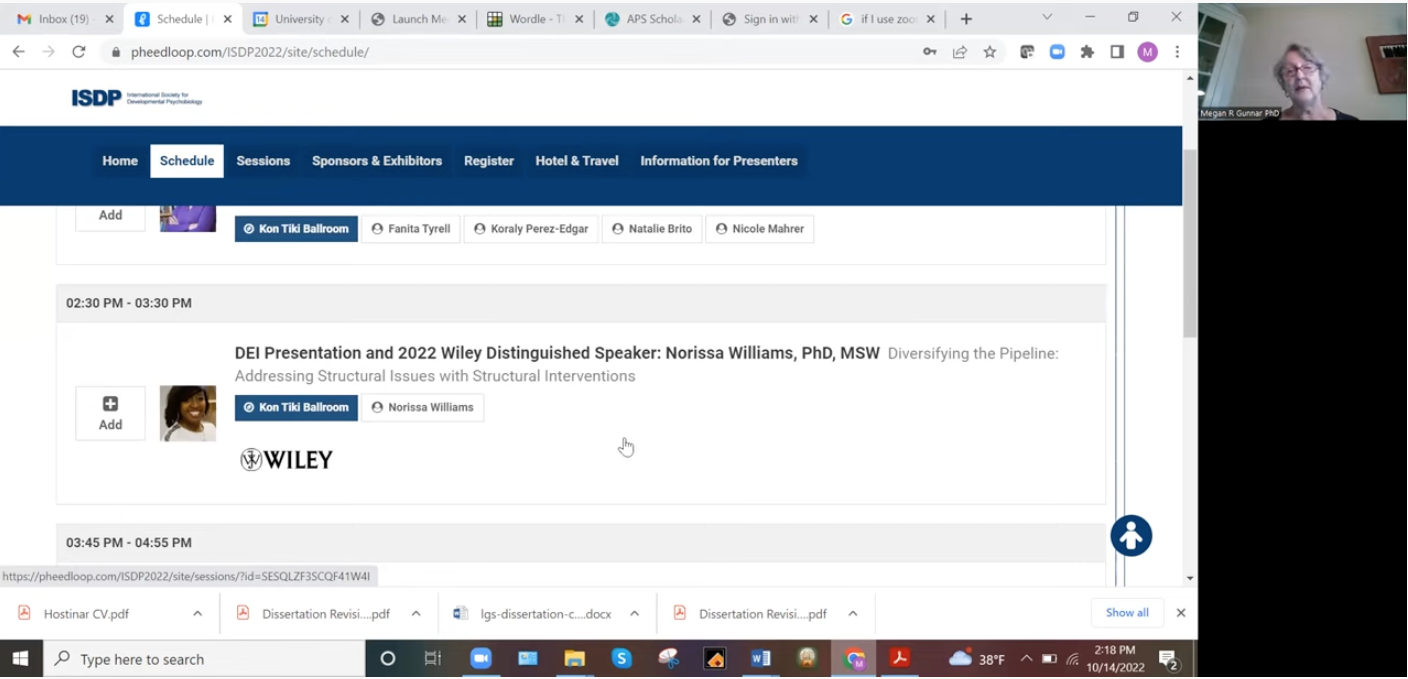
Task: Open the Chrome tab list dropdown arrow
Action: [1046, 17]
